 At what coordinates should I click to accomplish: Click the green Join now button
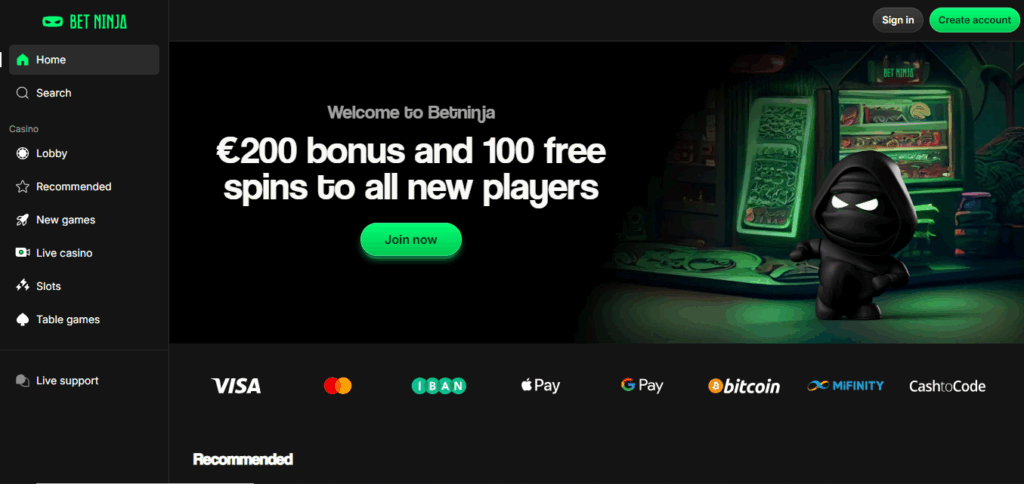tap(411, 240)
